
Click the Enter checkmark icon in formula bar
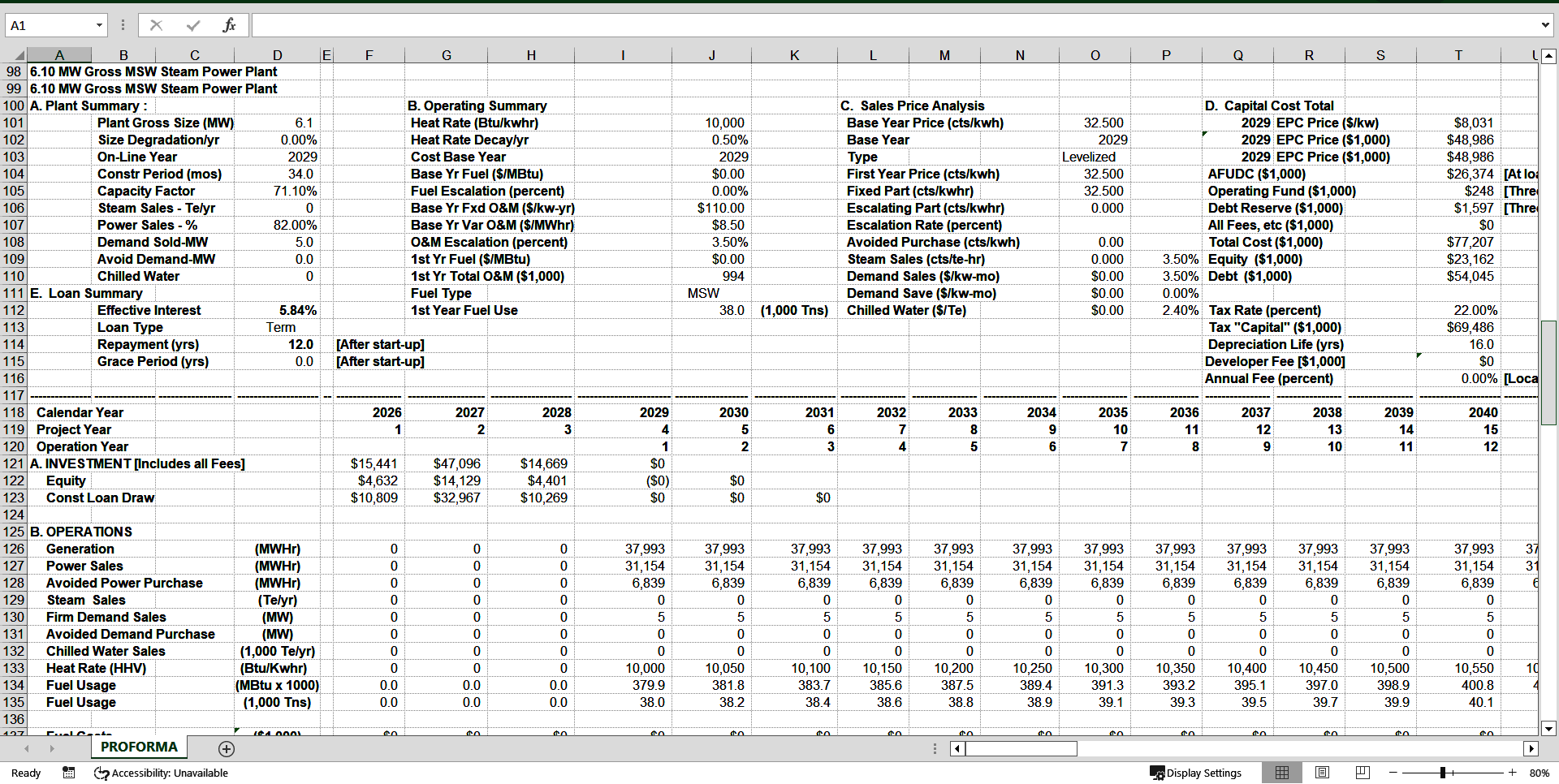click(192, 24)
